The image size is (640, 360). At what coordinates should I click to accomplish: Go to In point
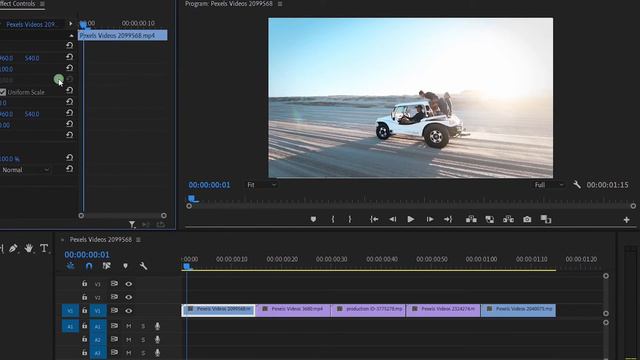click(374, 219)
